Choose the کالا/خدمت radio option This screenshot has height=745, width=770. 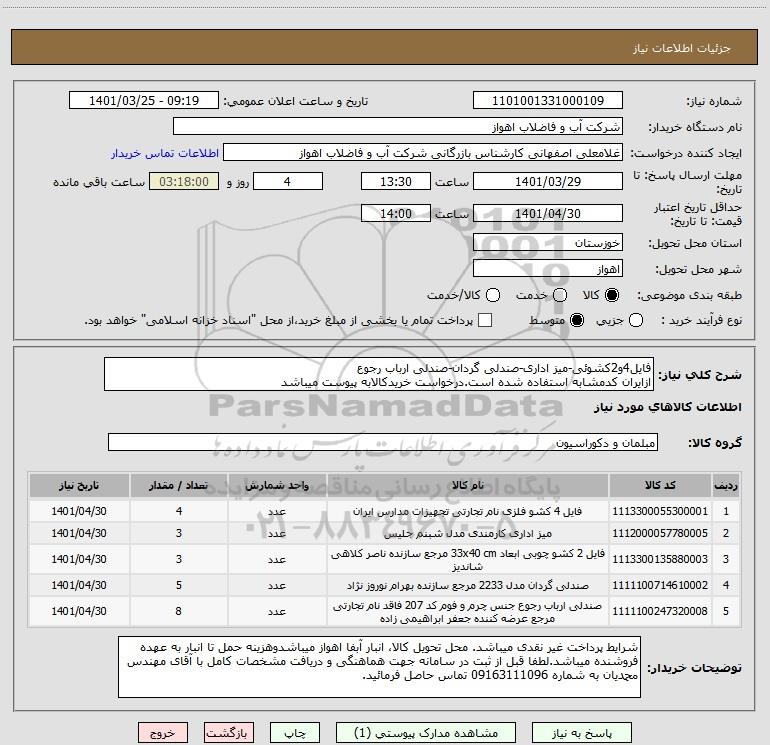[493, 295]
